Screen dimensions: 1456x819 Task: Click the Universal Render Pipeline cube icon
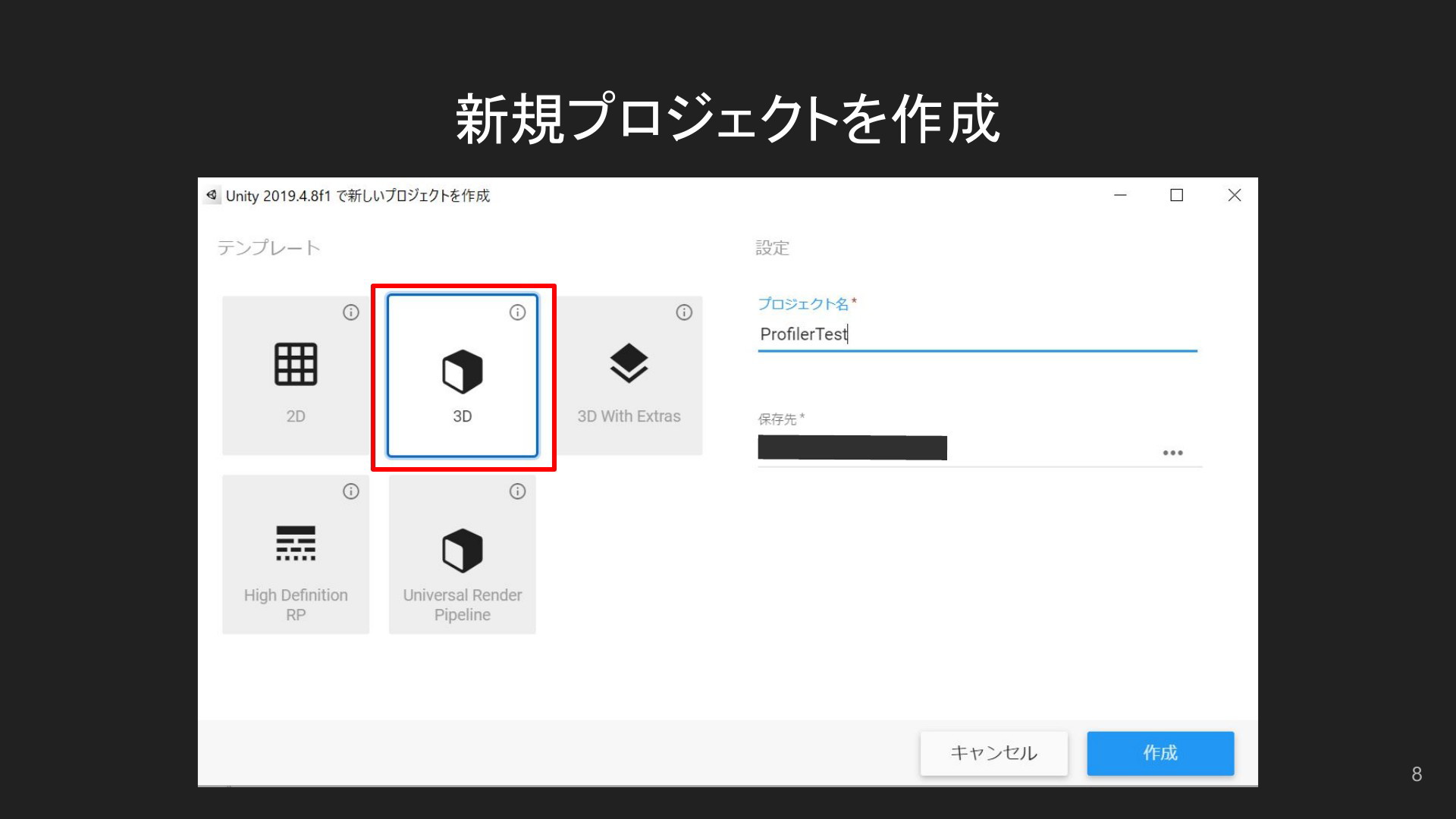tap(463, 551)
